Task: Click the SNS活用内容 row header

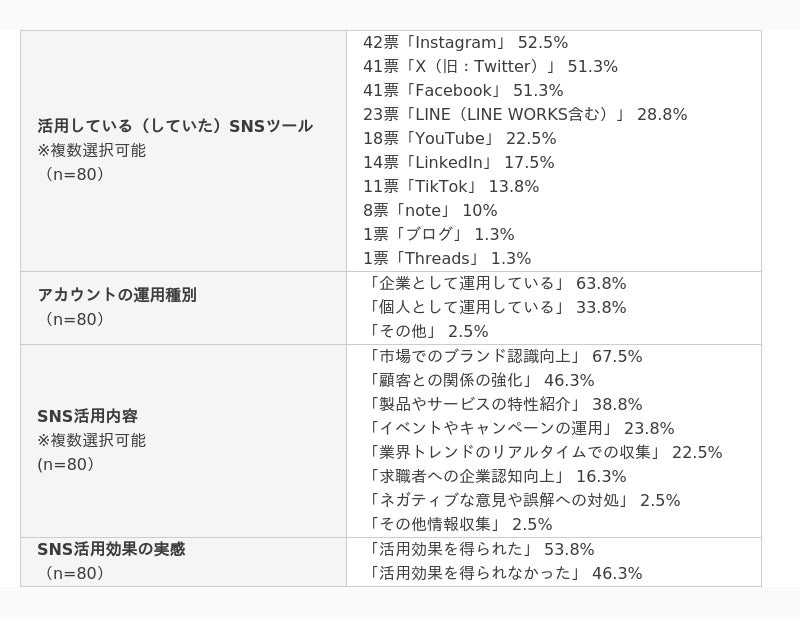Action: [x=87, y=416]
